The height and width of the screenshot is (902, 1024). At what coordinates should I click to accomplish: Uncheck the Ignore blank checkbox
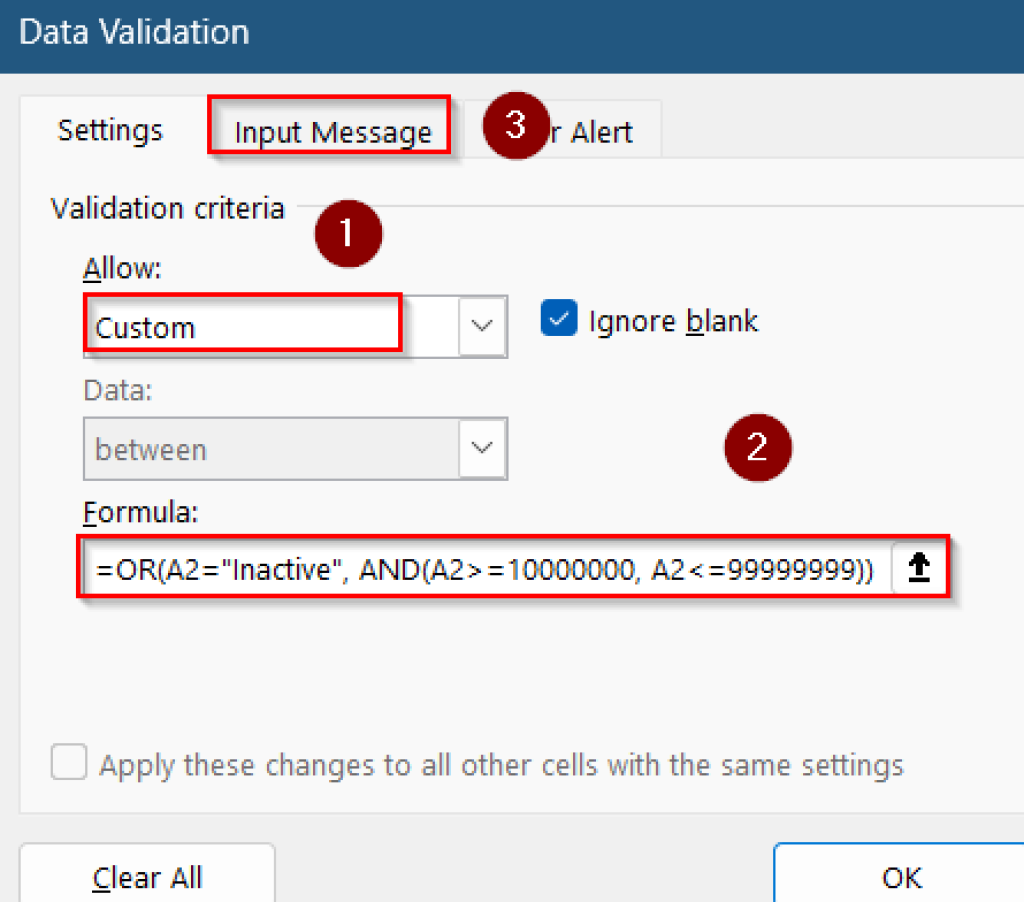[x=559, y=318]
